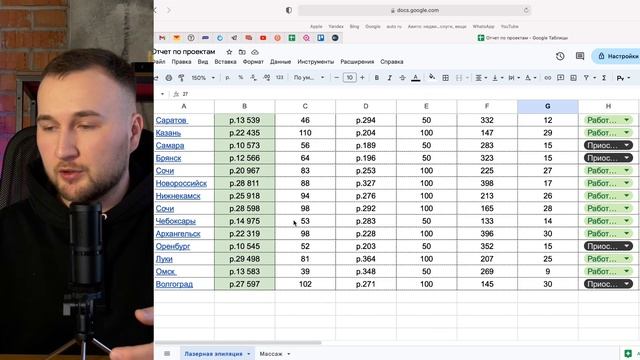This screenshot has width=640, height=360.
Task: Open green Sheets bookmark icon
Action: (292, 38)
